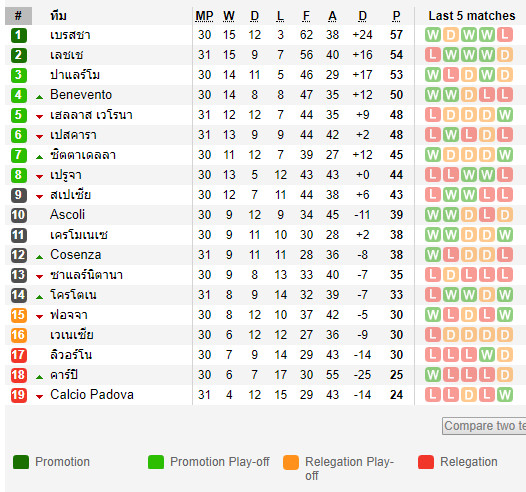Click Benevento's green up-arrow indicator
This screenshot has width=526, height=492.
click(x=40, y=97)
